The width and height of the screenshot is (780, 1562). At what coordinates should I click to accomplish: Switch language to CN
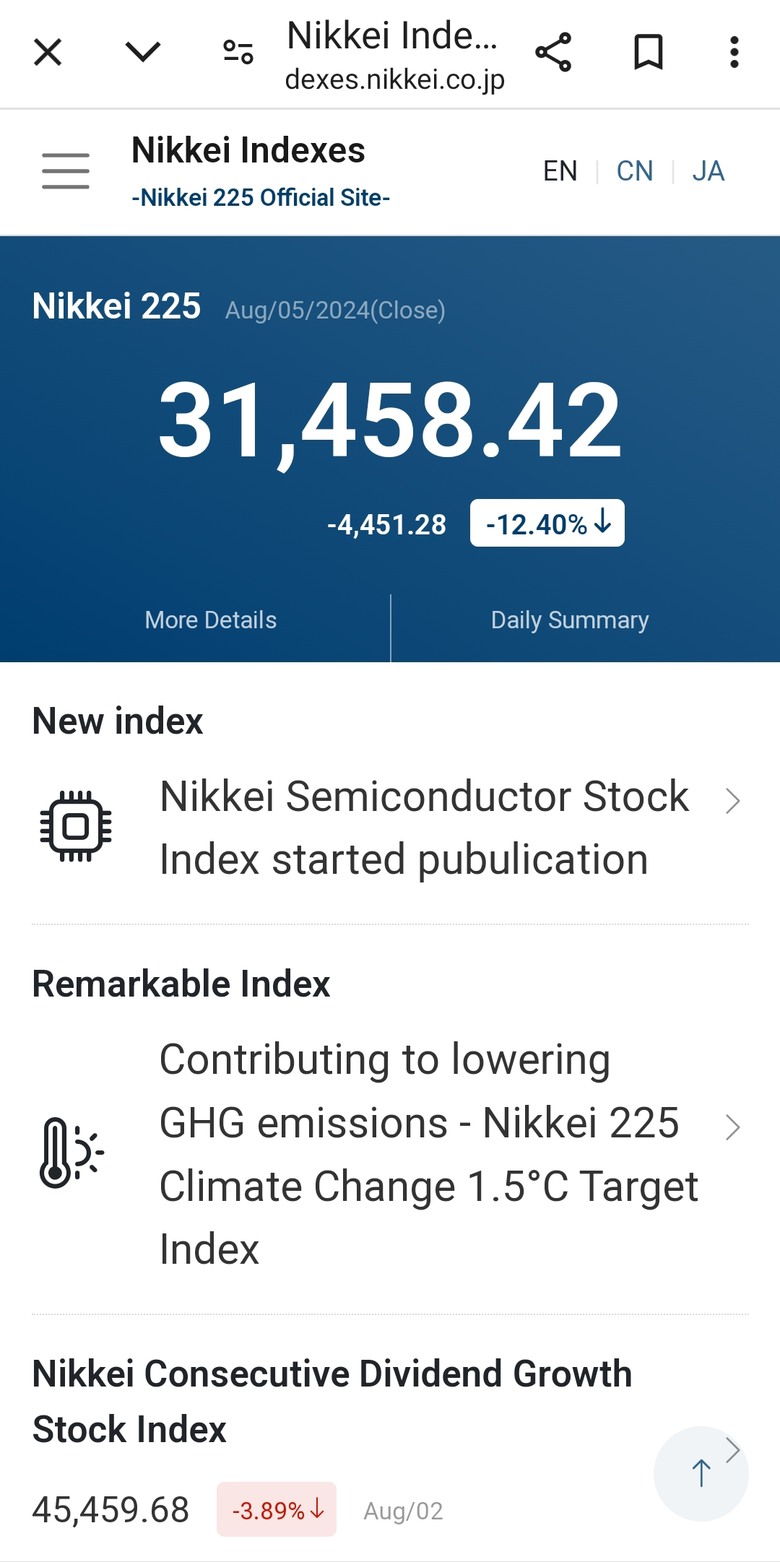tap(634, 171)
